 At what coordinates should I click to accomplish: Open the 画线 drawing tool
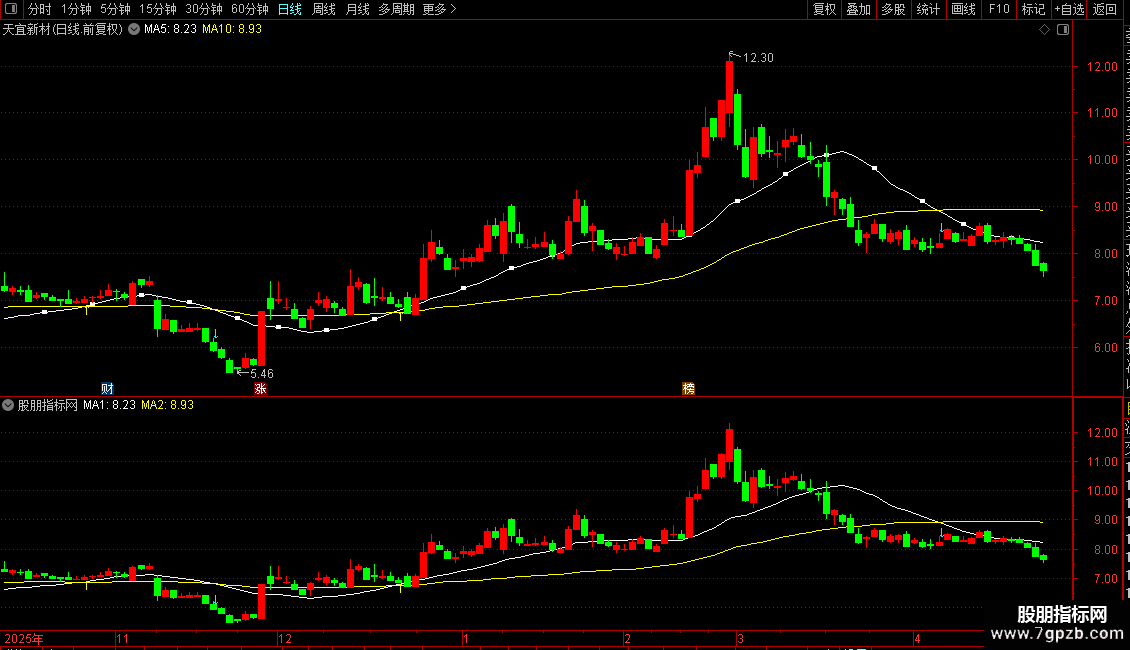963,9
